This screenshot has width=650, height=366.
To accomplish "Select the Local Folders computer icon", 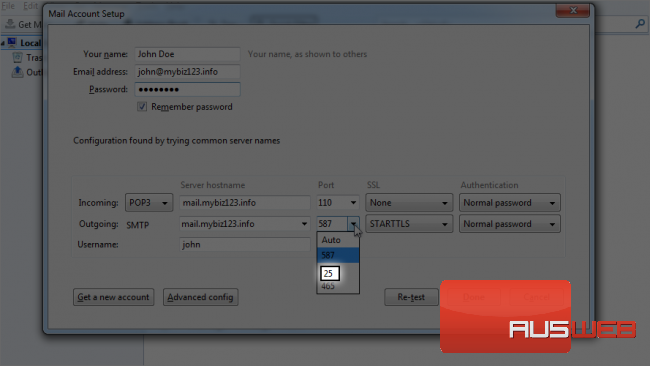I will 12,43.
